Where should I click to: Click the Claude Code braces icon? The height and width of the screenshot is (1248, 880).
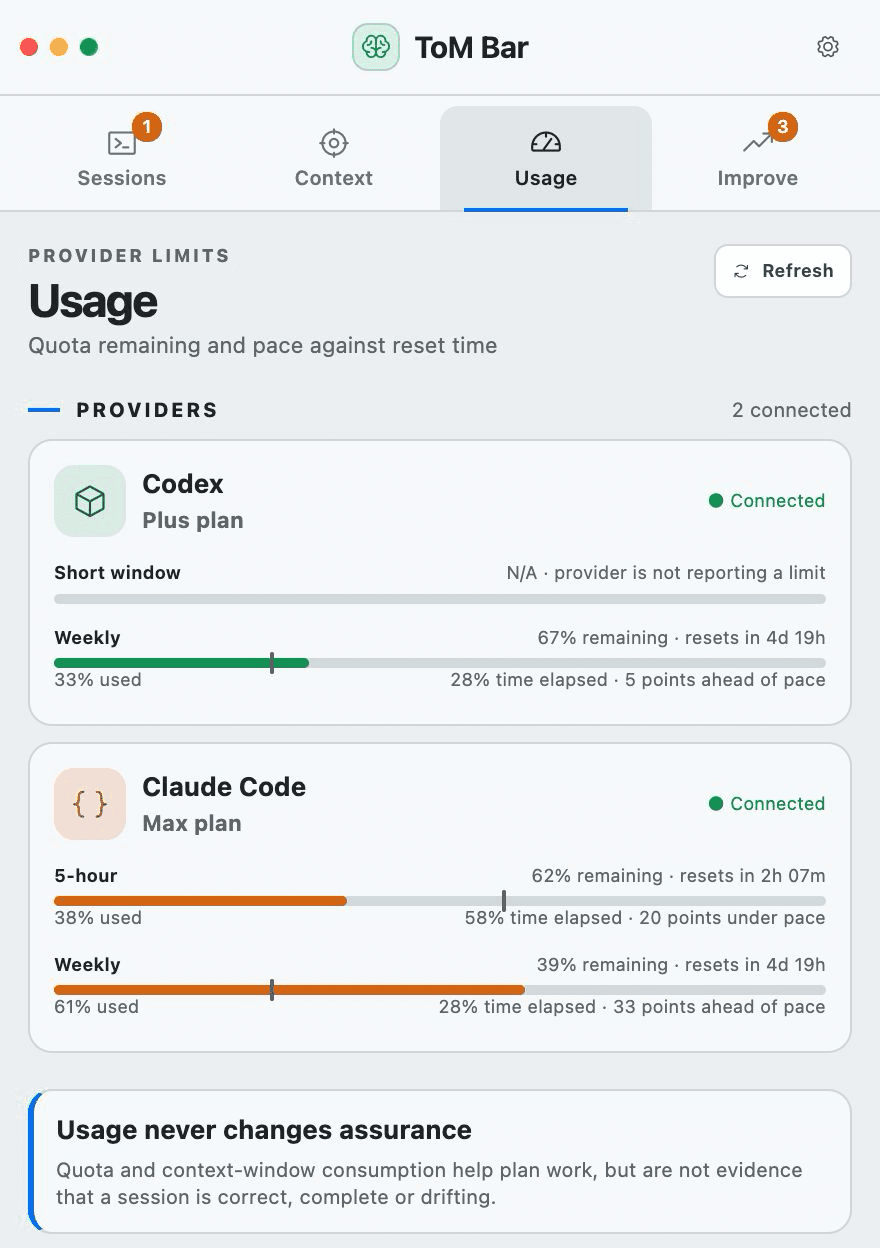pos(90,804)
